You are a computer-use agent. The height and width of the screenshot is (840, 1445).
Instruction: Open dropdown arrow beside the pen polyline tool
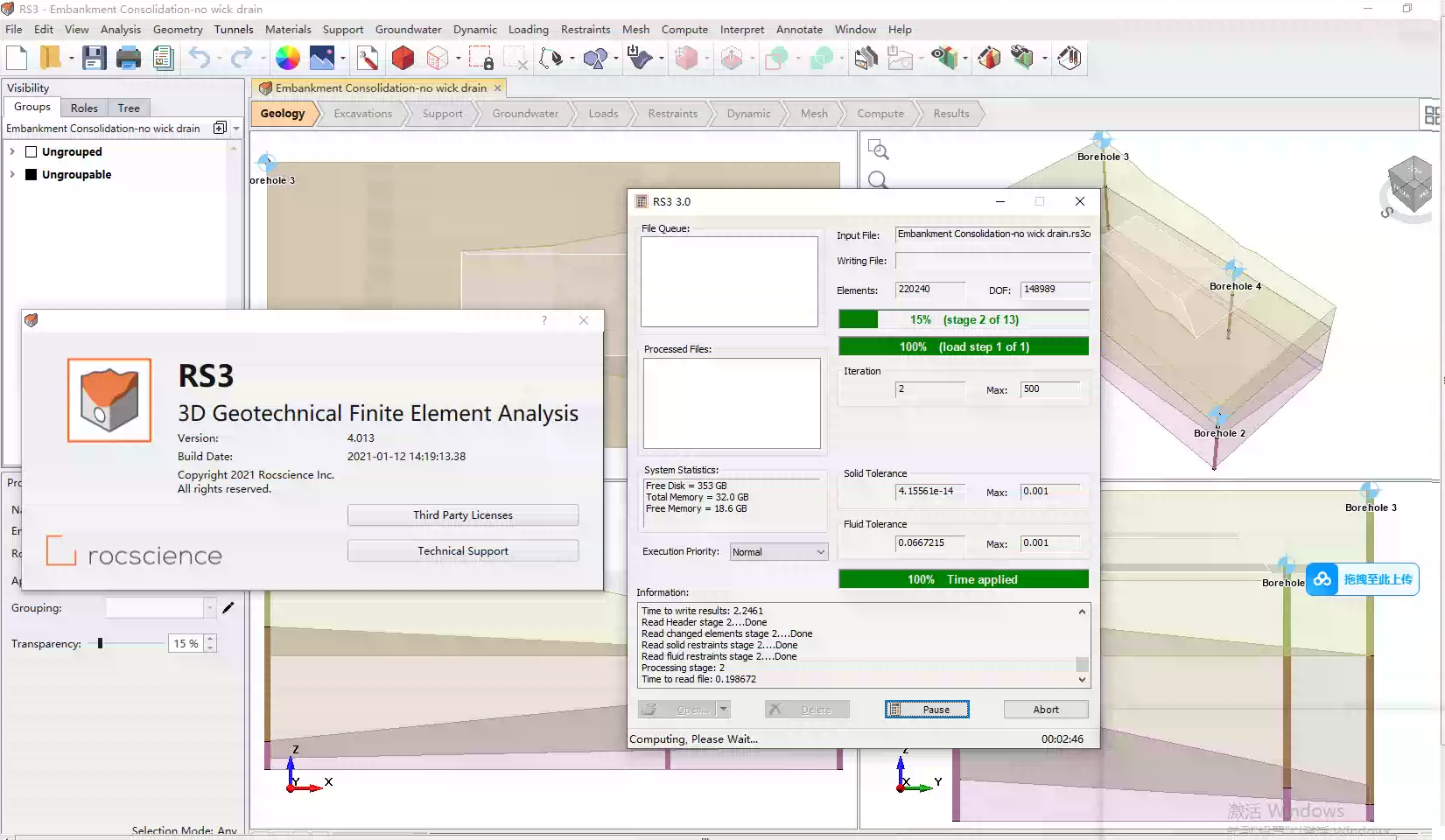click(x=572, y=59)
